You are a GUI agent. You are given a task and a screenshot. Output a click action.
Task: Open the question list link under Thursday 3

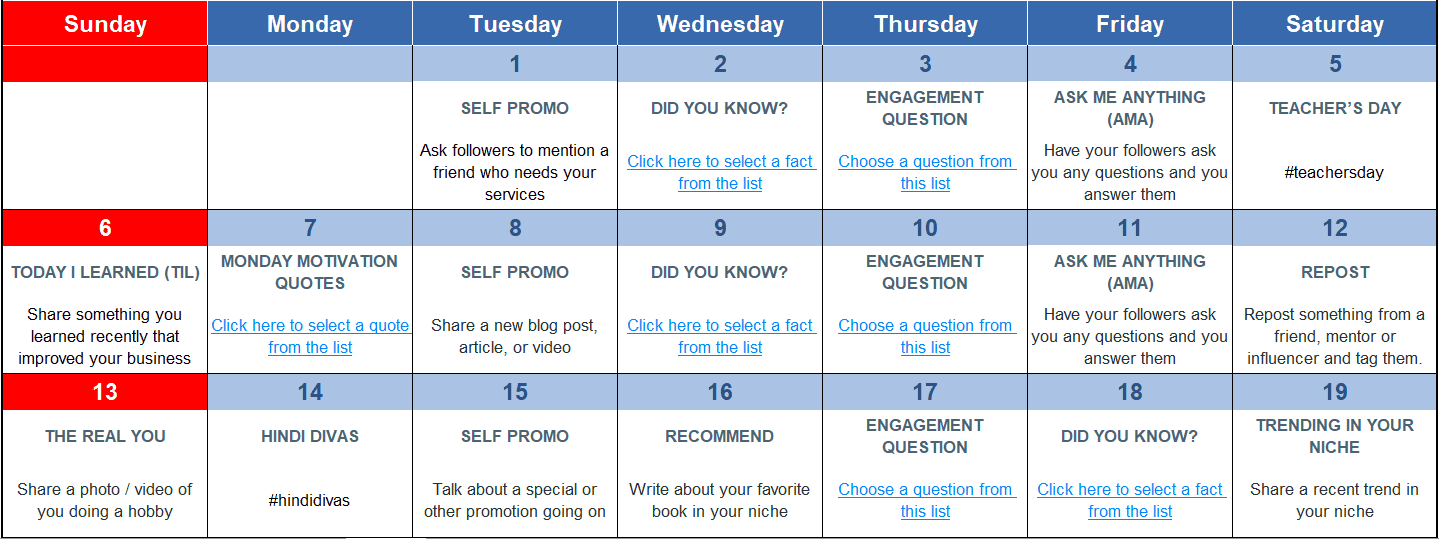point(925,172)
